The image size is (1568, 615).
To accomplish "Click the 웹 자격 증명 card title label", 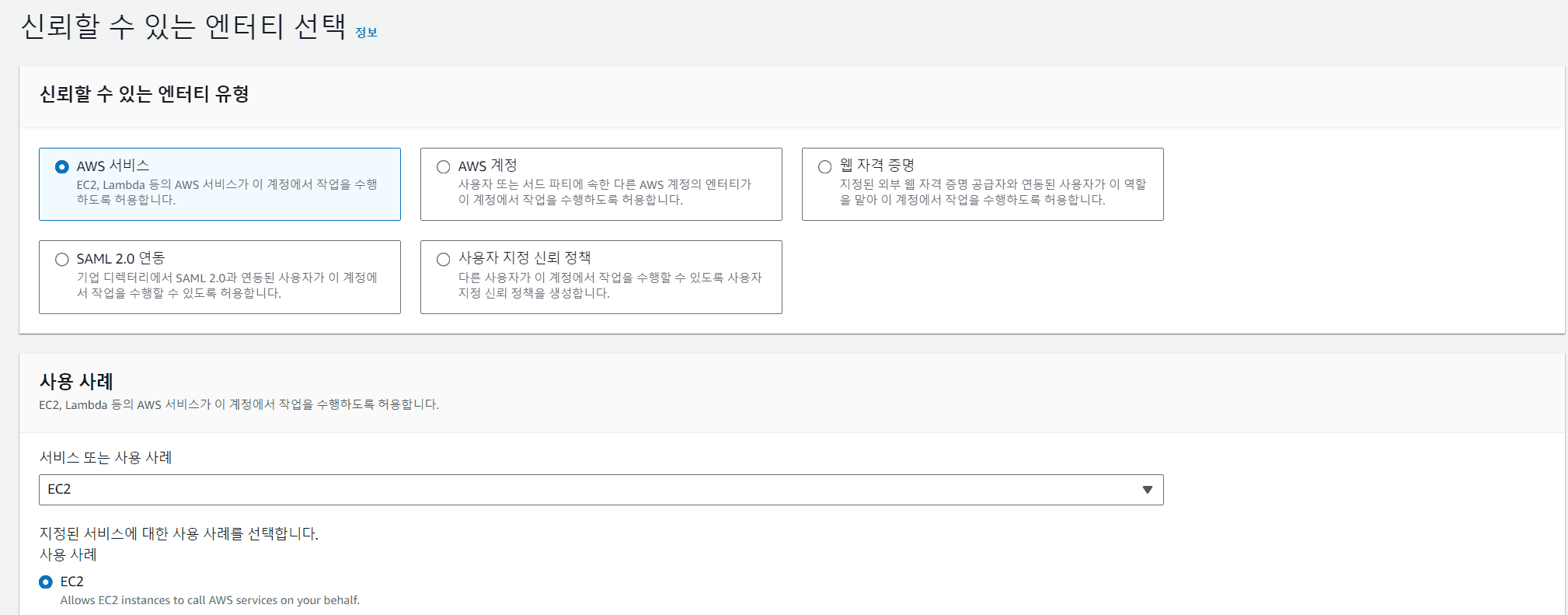I will click(x=876, y=166).
